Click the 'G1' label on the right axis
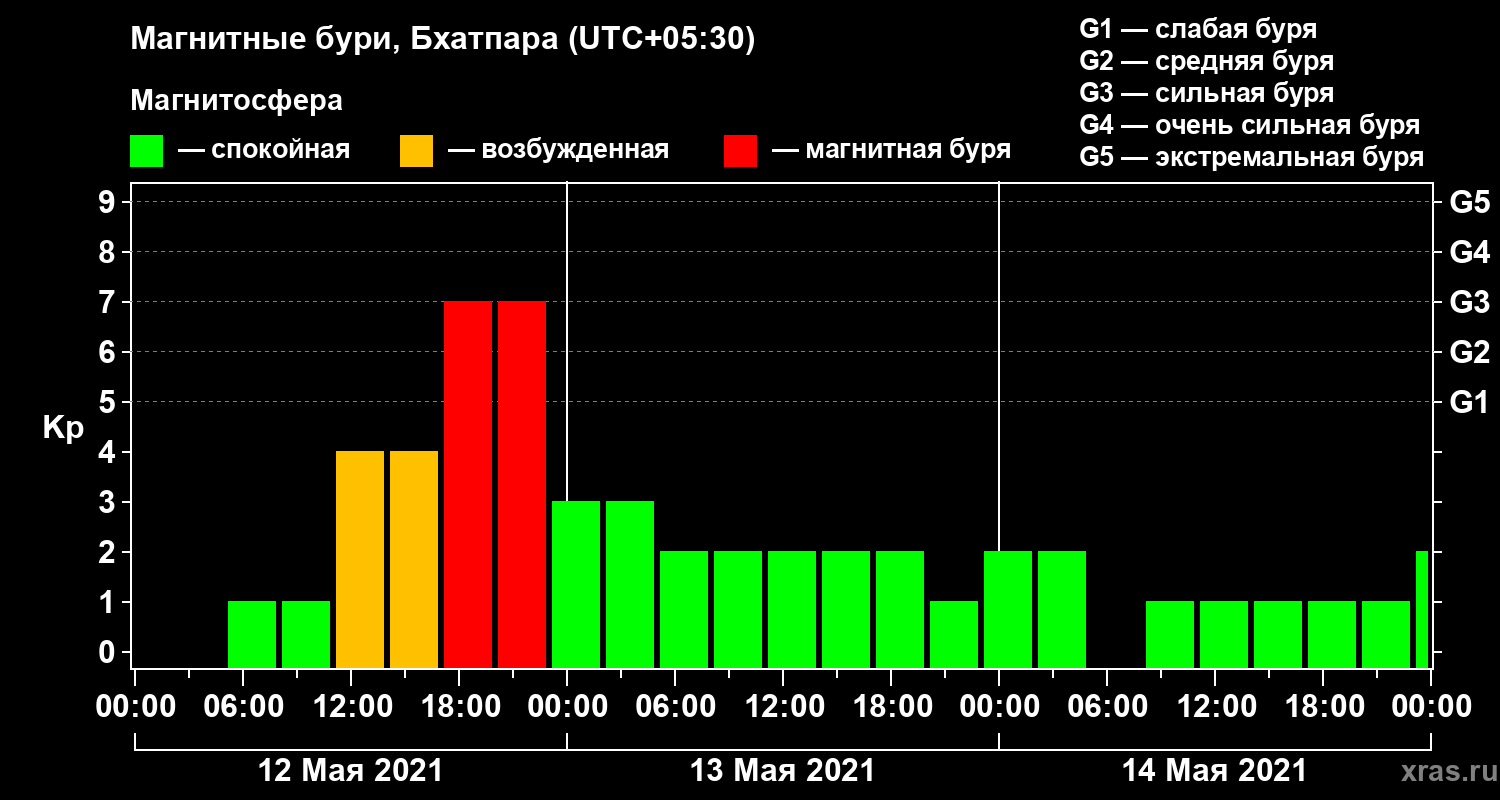 tap(1469, 403)
